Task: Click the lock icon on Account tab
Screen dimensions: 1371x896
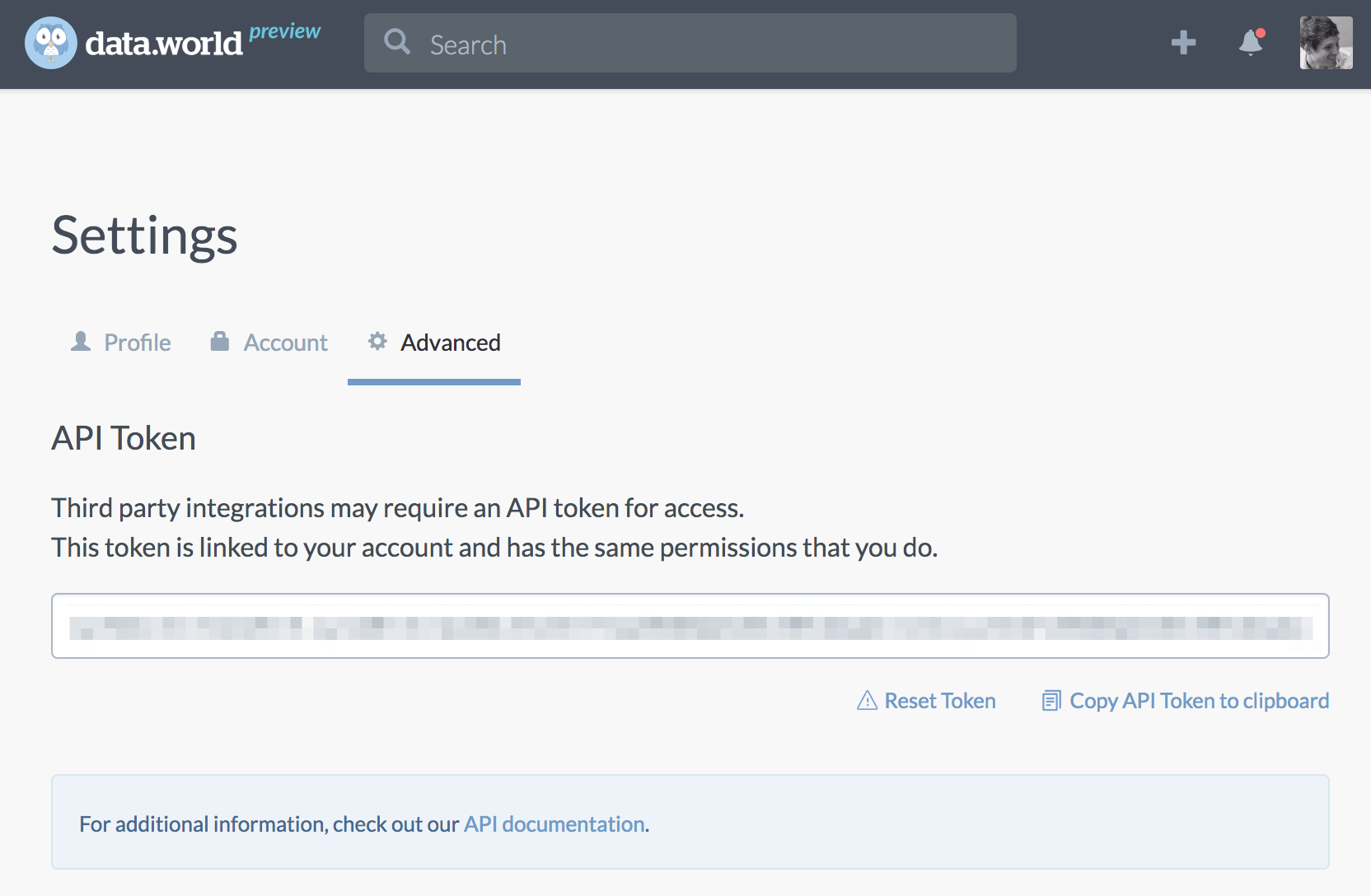Action: click(x=220, y=342)
